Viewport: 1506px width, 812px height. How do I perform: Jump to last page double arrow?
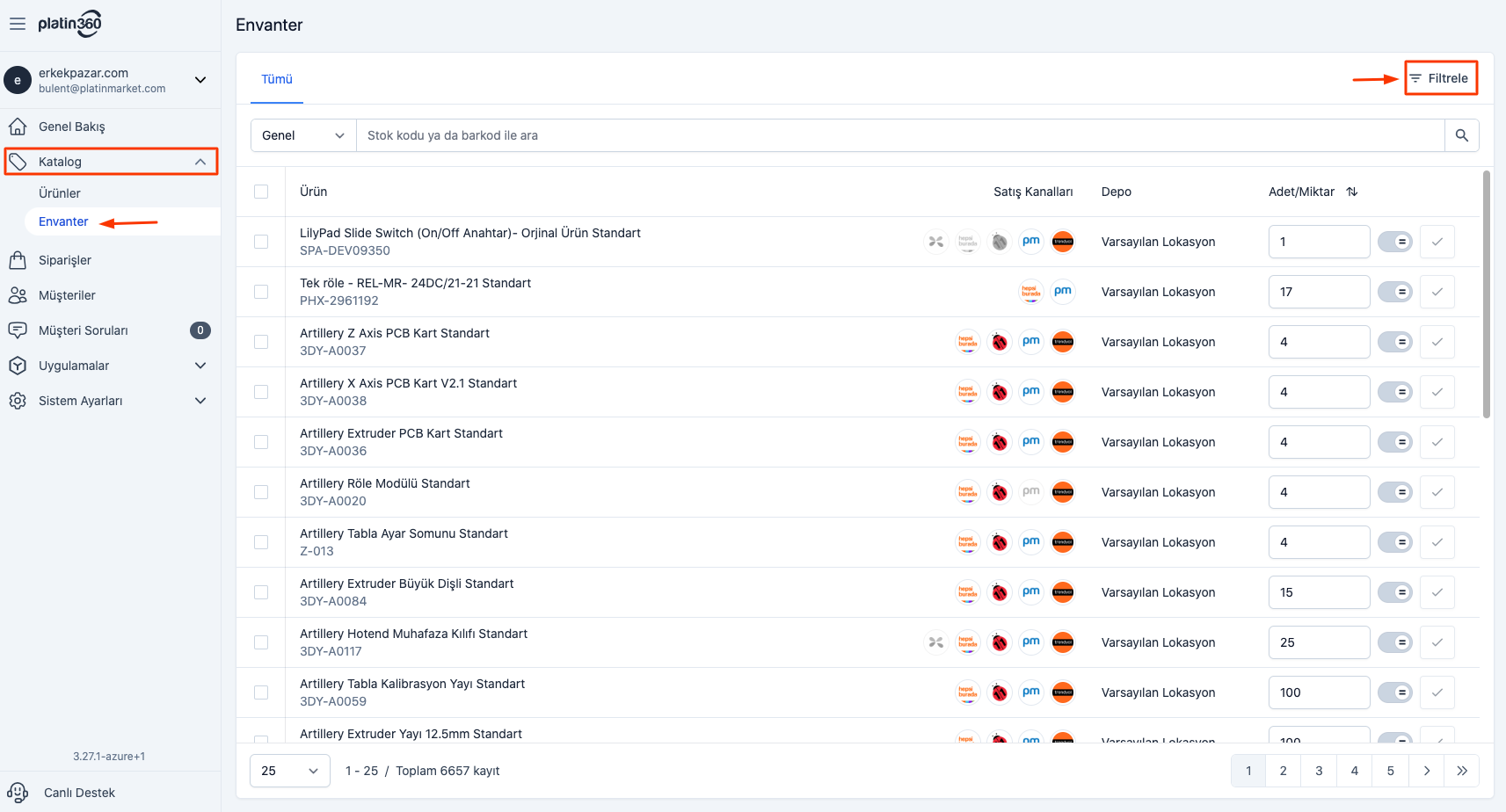point(1462,771)
